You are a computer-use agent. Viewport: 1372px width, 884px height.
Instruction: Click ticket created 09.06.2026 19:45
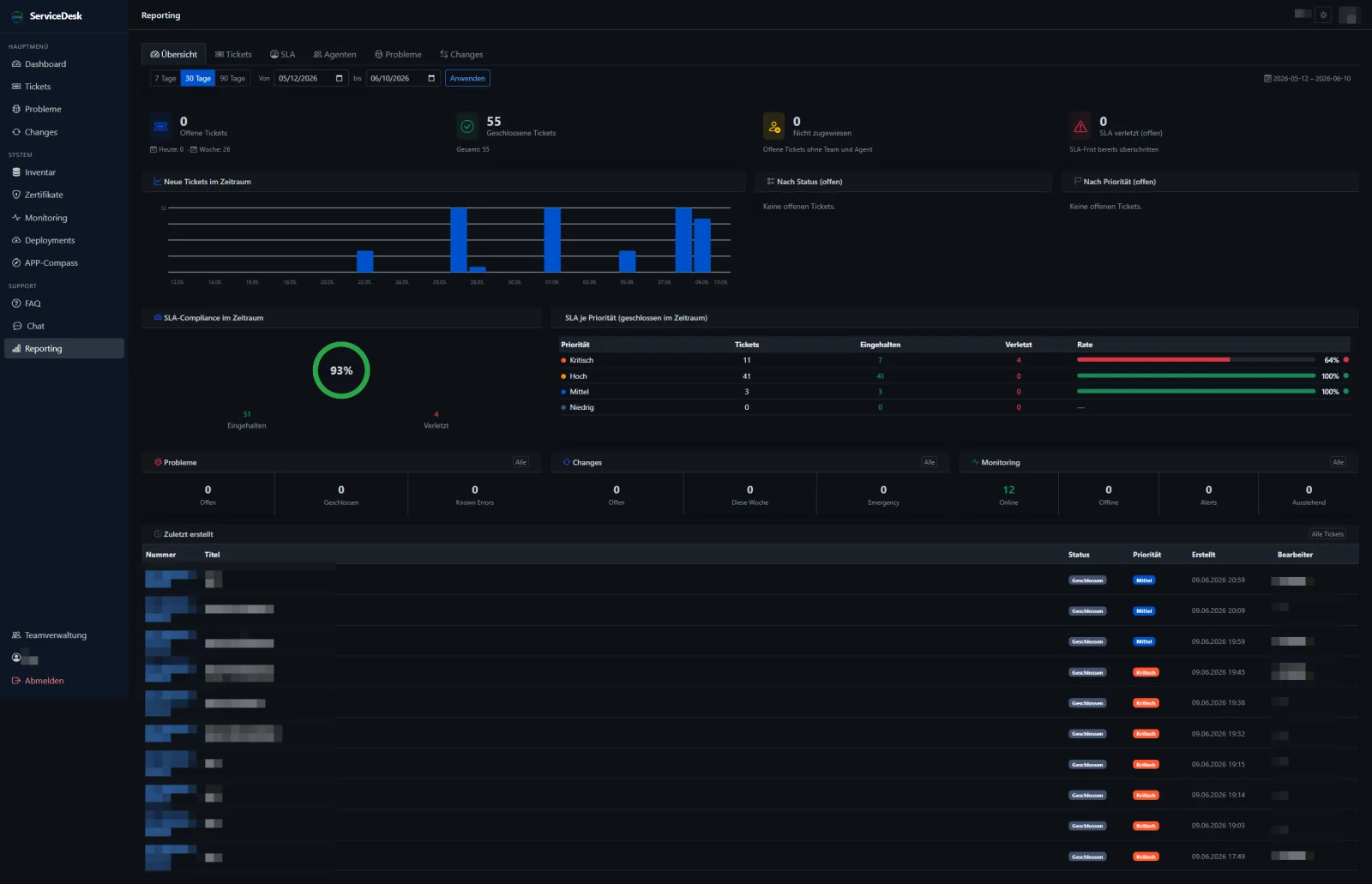(750, 672)
